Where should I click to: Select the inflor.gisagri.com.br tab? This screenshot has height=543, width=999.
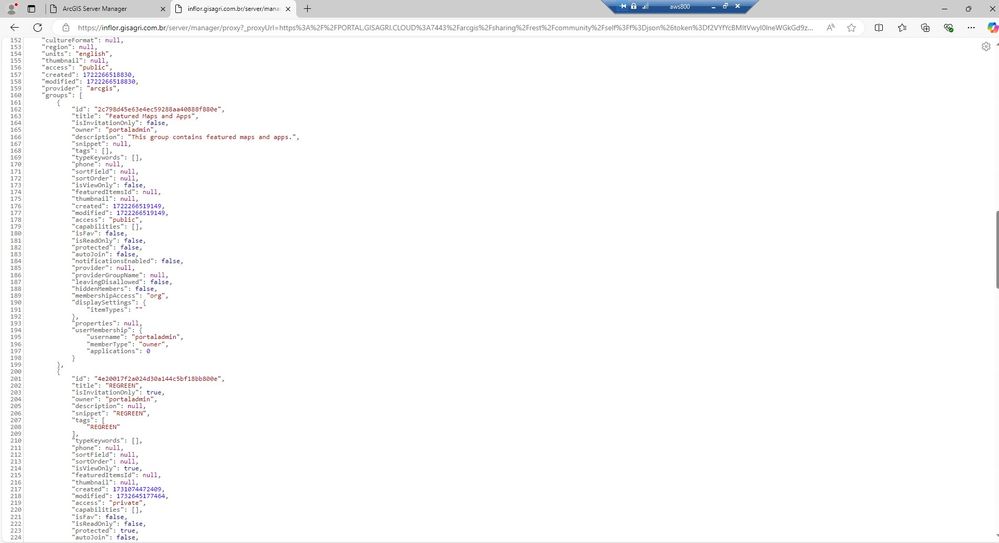[x=233, y=9]
